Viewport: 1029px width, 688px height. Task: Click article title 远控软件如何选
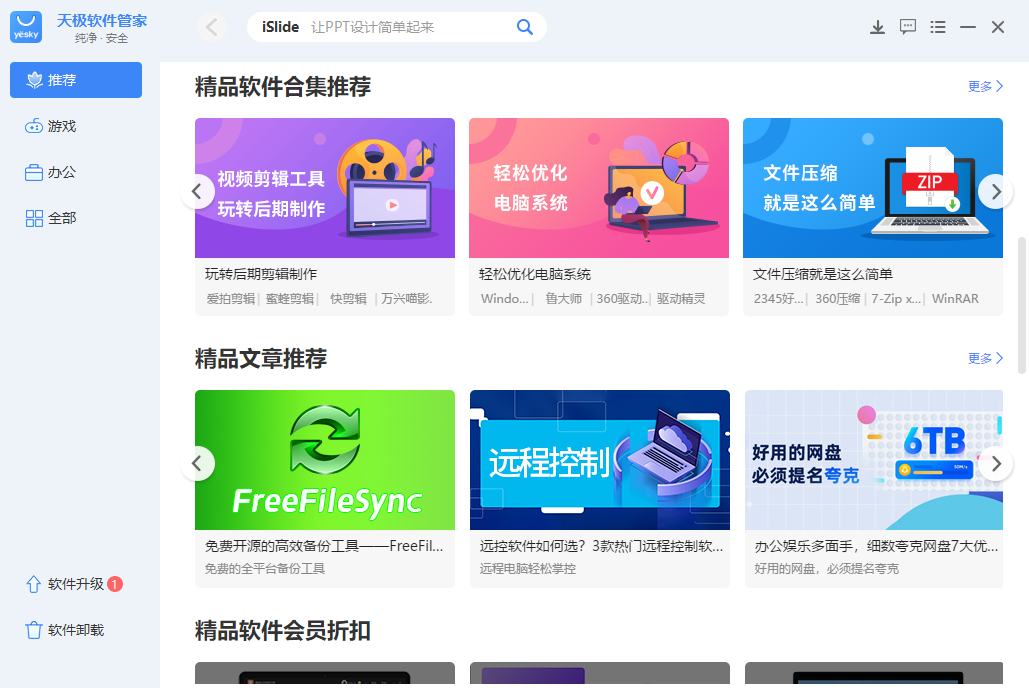coord(601,546)
